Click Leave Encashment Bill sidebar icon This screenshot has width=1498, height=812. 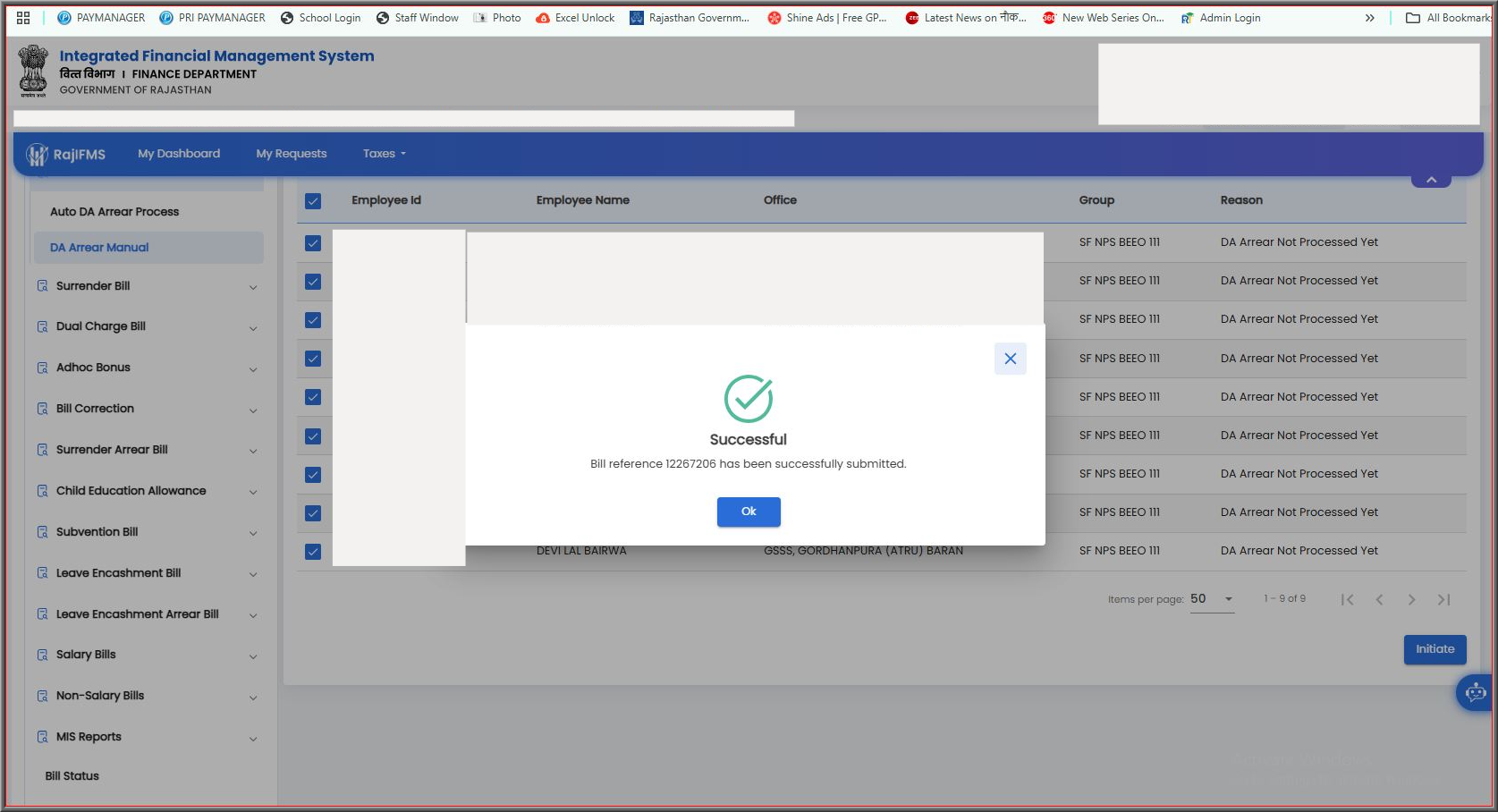click(42, 573)
